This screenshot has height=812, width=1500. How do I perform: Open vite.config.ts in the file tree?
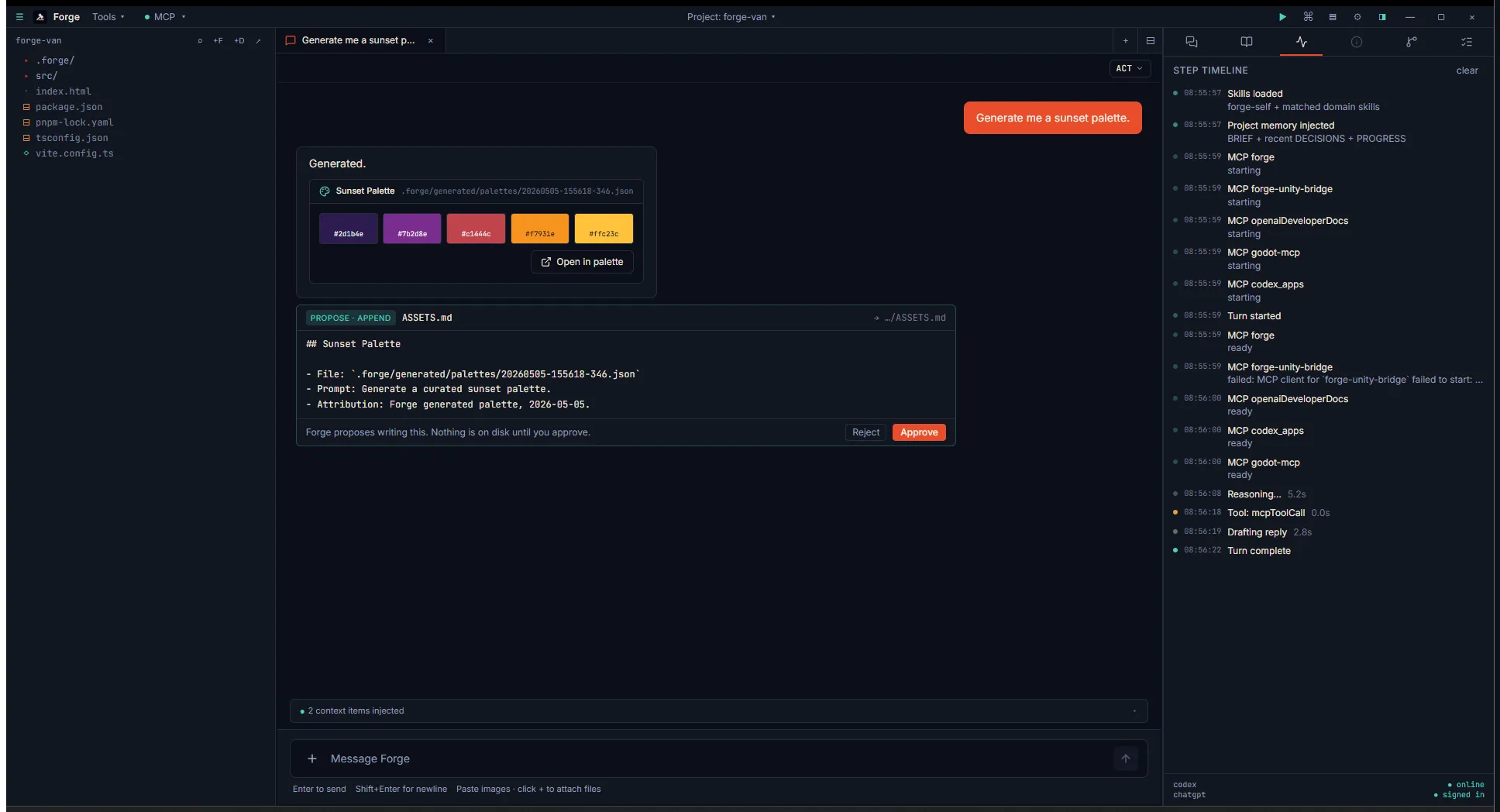74,153
